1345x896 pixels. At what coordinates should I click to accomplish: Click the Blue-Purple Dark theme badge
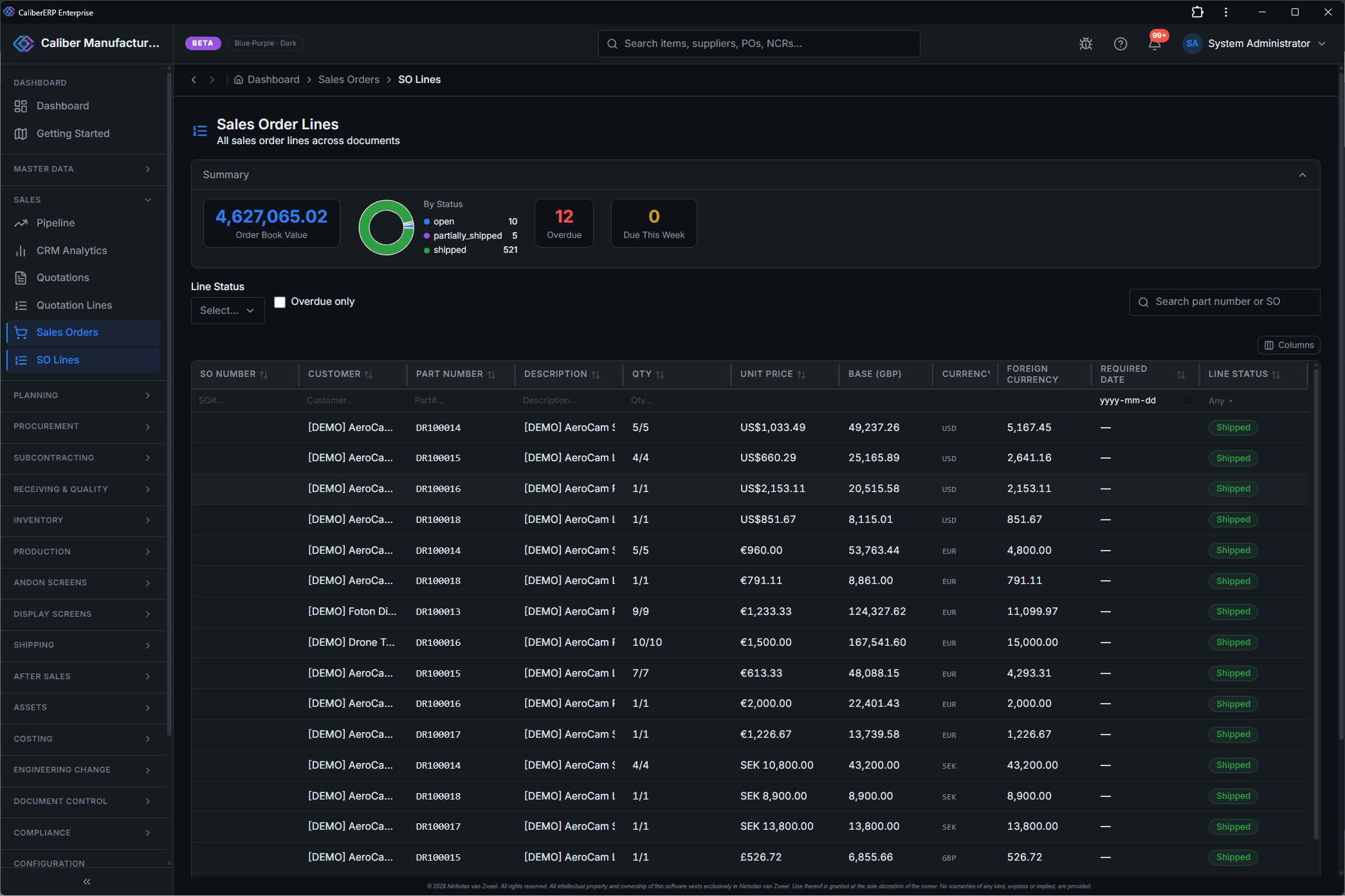(266, 44)
